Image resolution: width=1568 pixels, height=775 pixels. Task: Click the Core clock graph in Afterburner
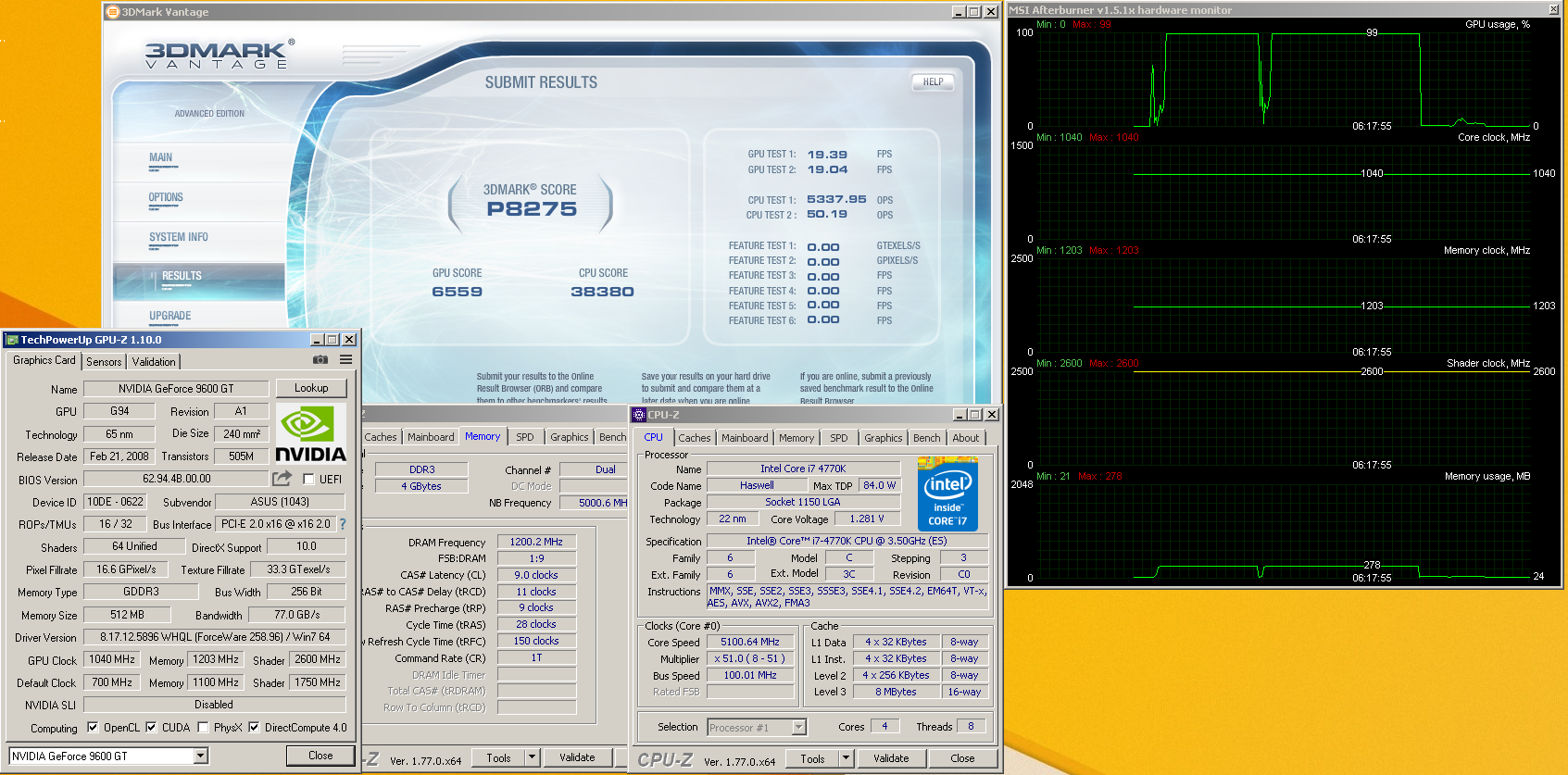point(1283,192)
